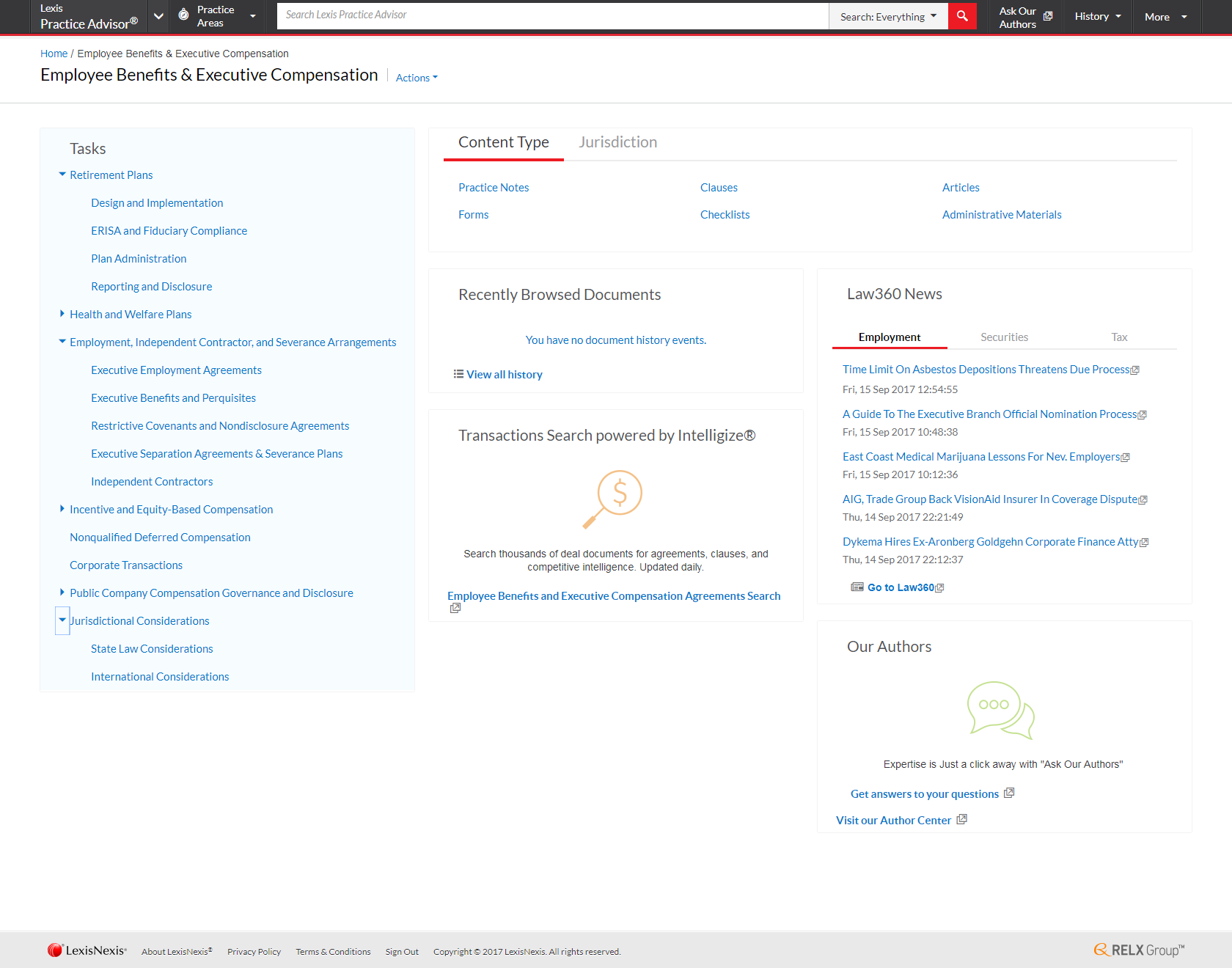Open East Coast Medical Marijuana article external icon

point(1126,458)
